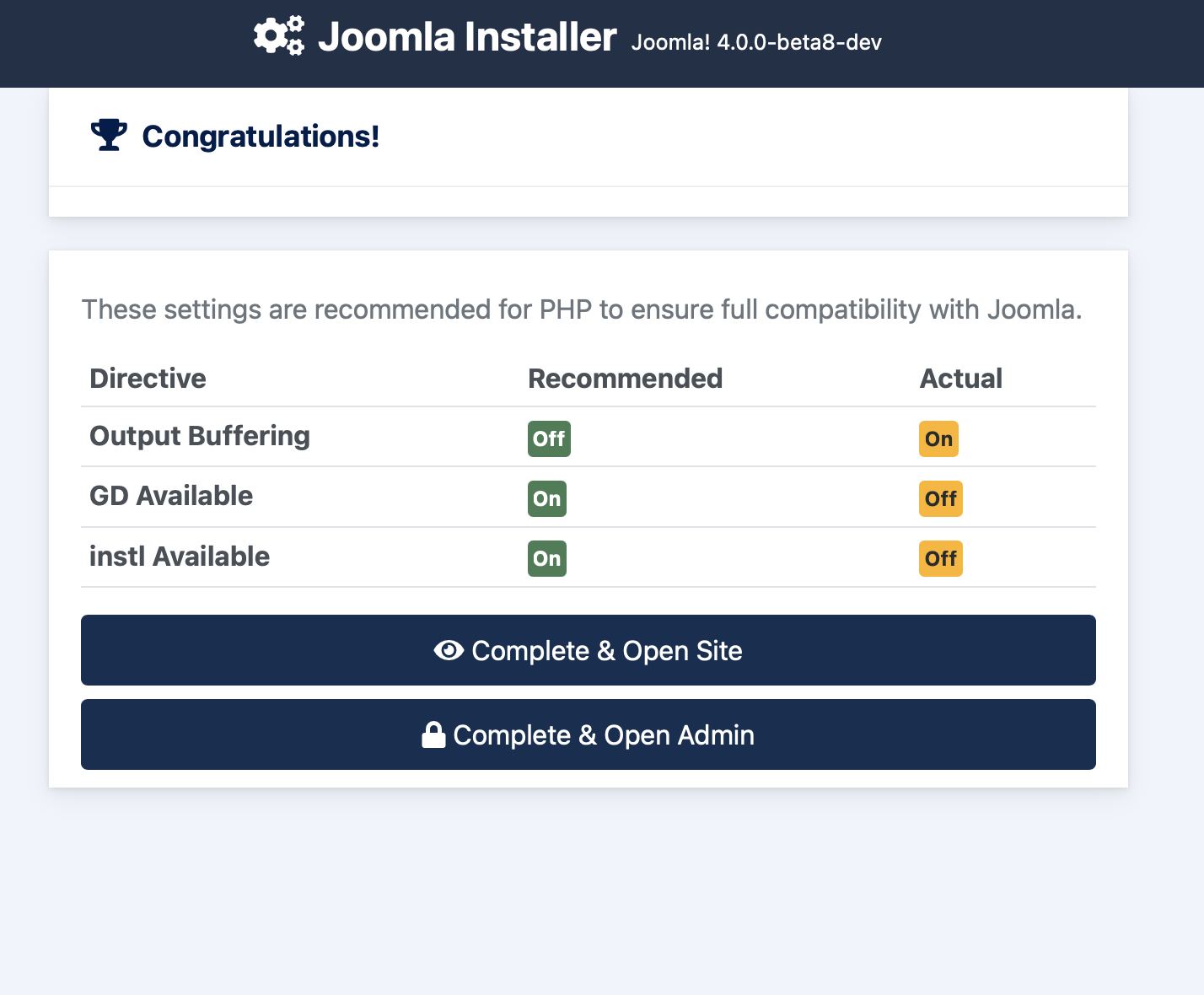Click the Recommended column header

[625, 379]
